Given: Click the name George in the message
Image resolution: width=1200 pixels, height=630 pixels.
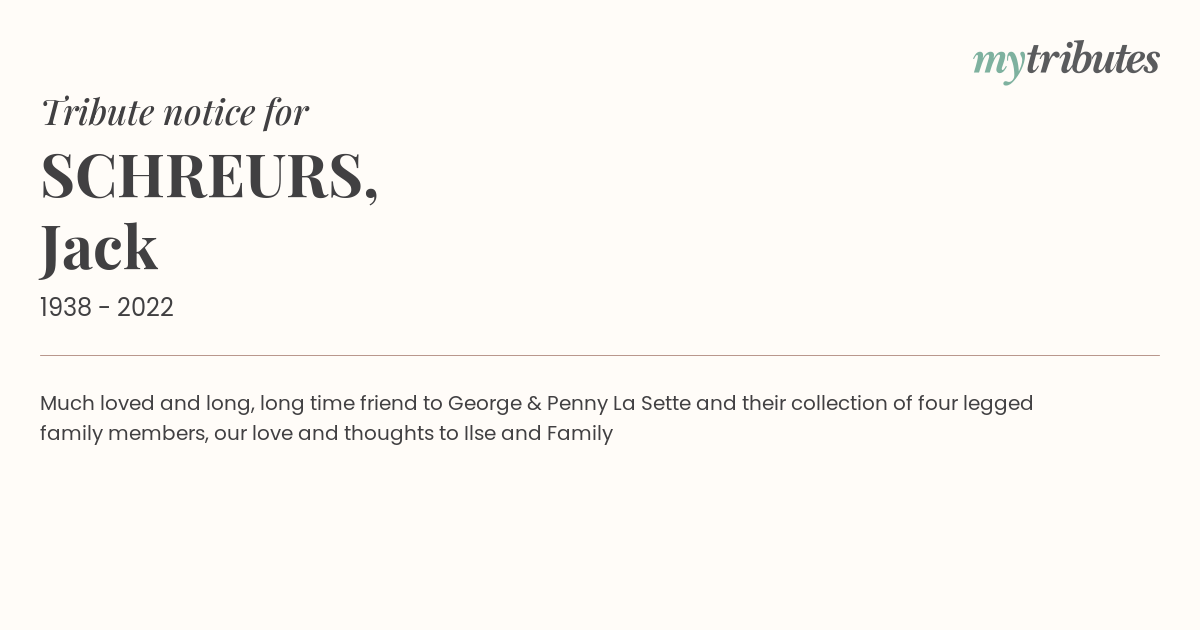Looking at the screenshot, I should 484,404.
